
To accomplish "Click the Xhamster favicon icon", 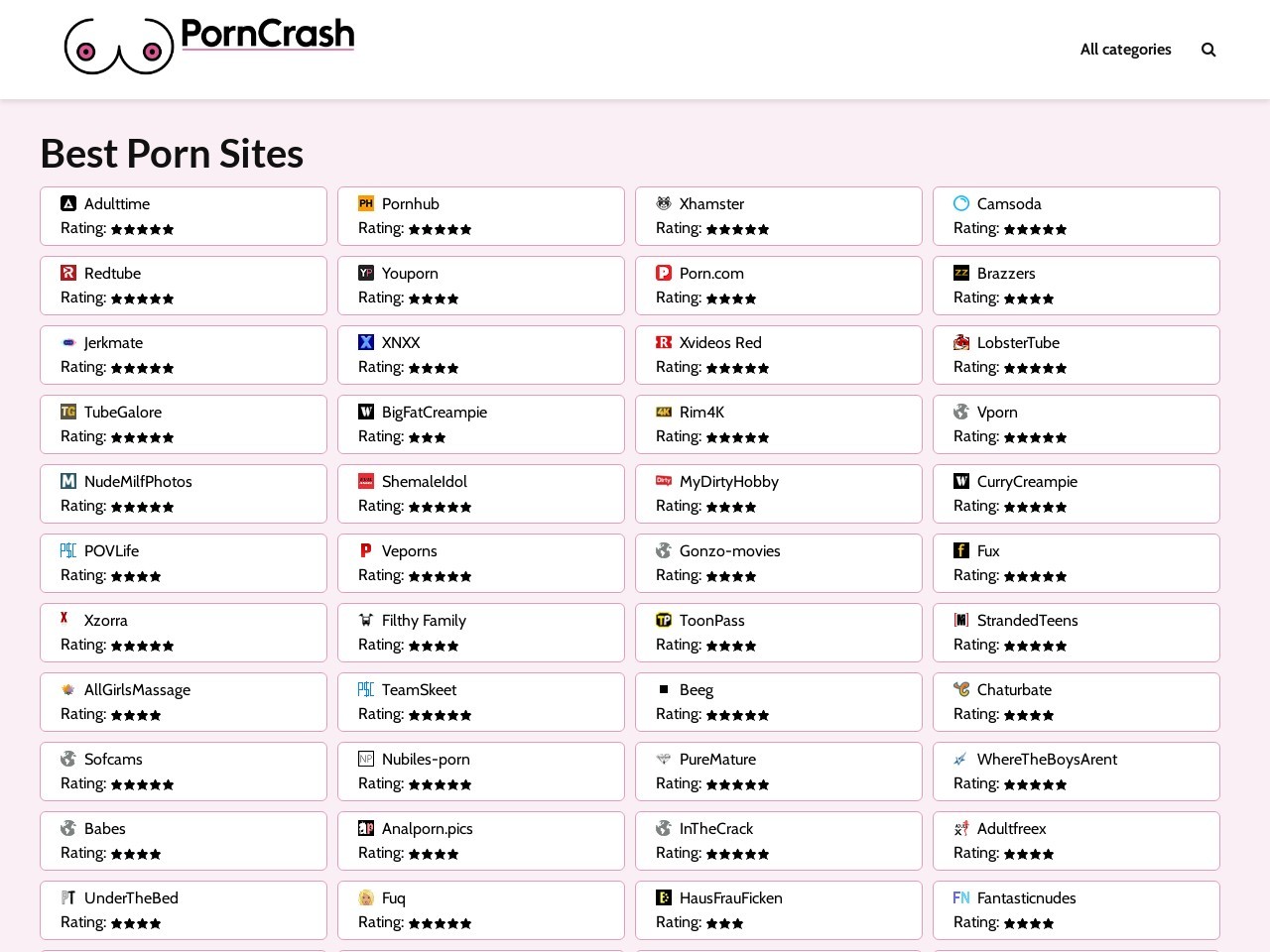I will [664, 203].
